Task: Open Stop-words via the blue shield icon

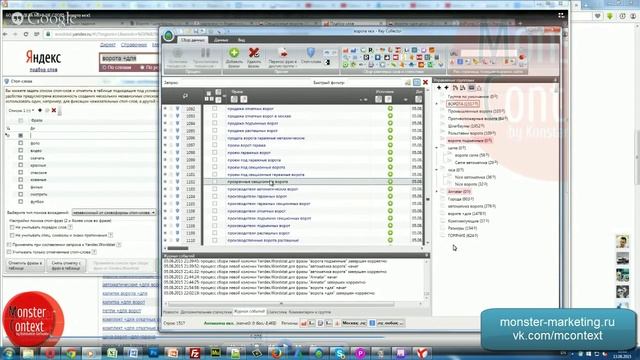Action: pyautogui.click(x=311, y=52)
